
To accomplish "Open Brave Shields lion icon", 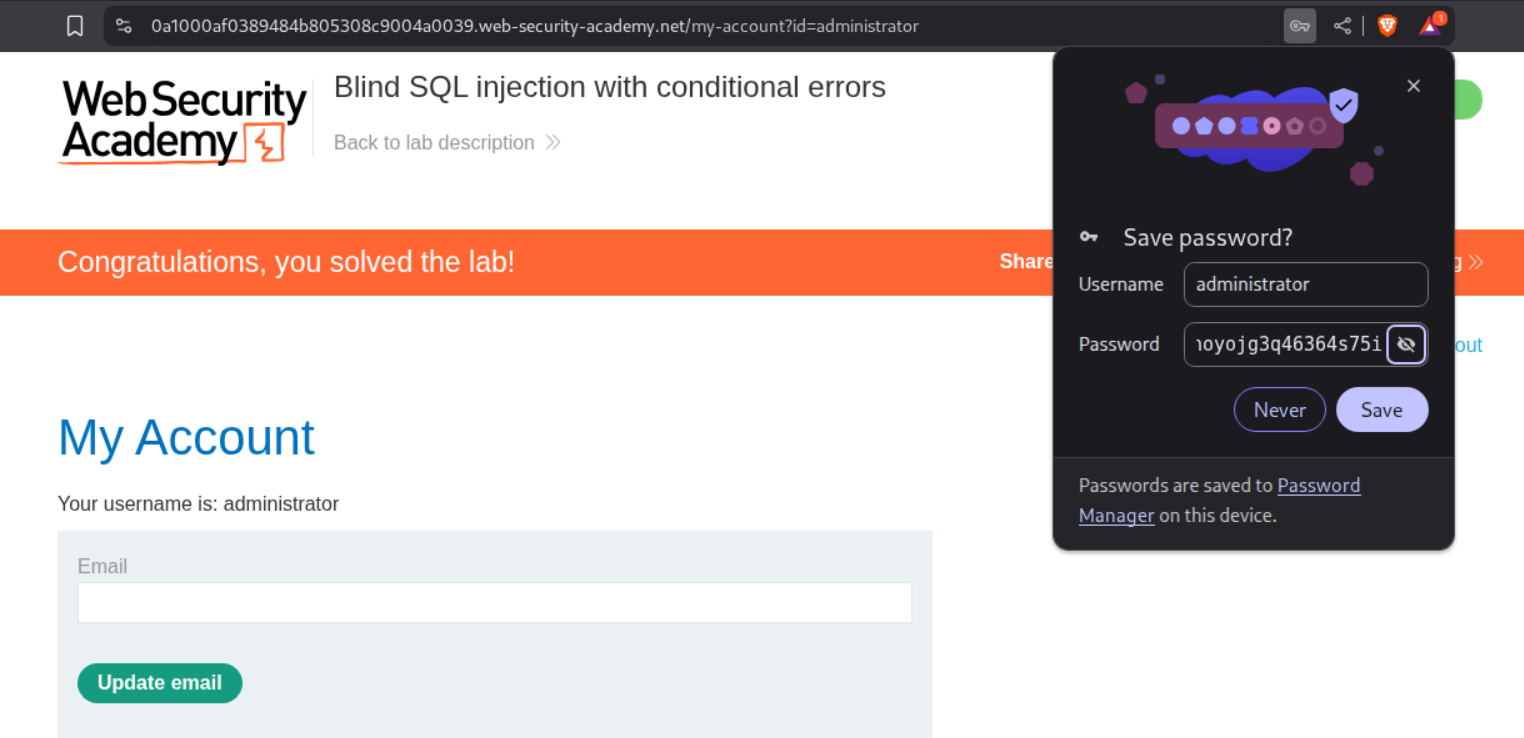I will [x=1387, y=26].
